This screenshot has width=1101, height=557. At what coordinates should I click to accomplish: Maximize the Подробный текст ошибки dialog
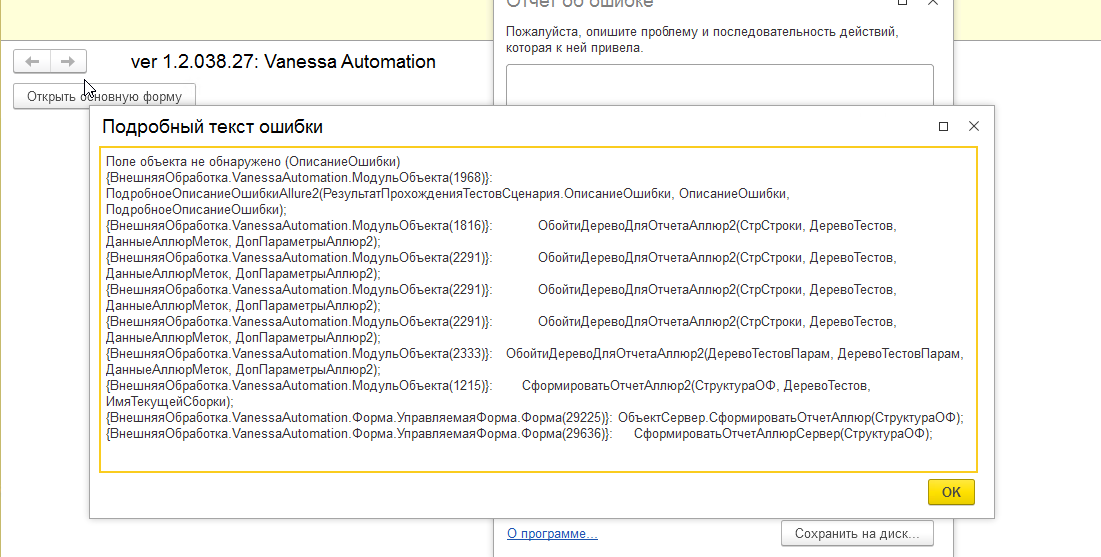[x=943, y=126]
